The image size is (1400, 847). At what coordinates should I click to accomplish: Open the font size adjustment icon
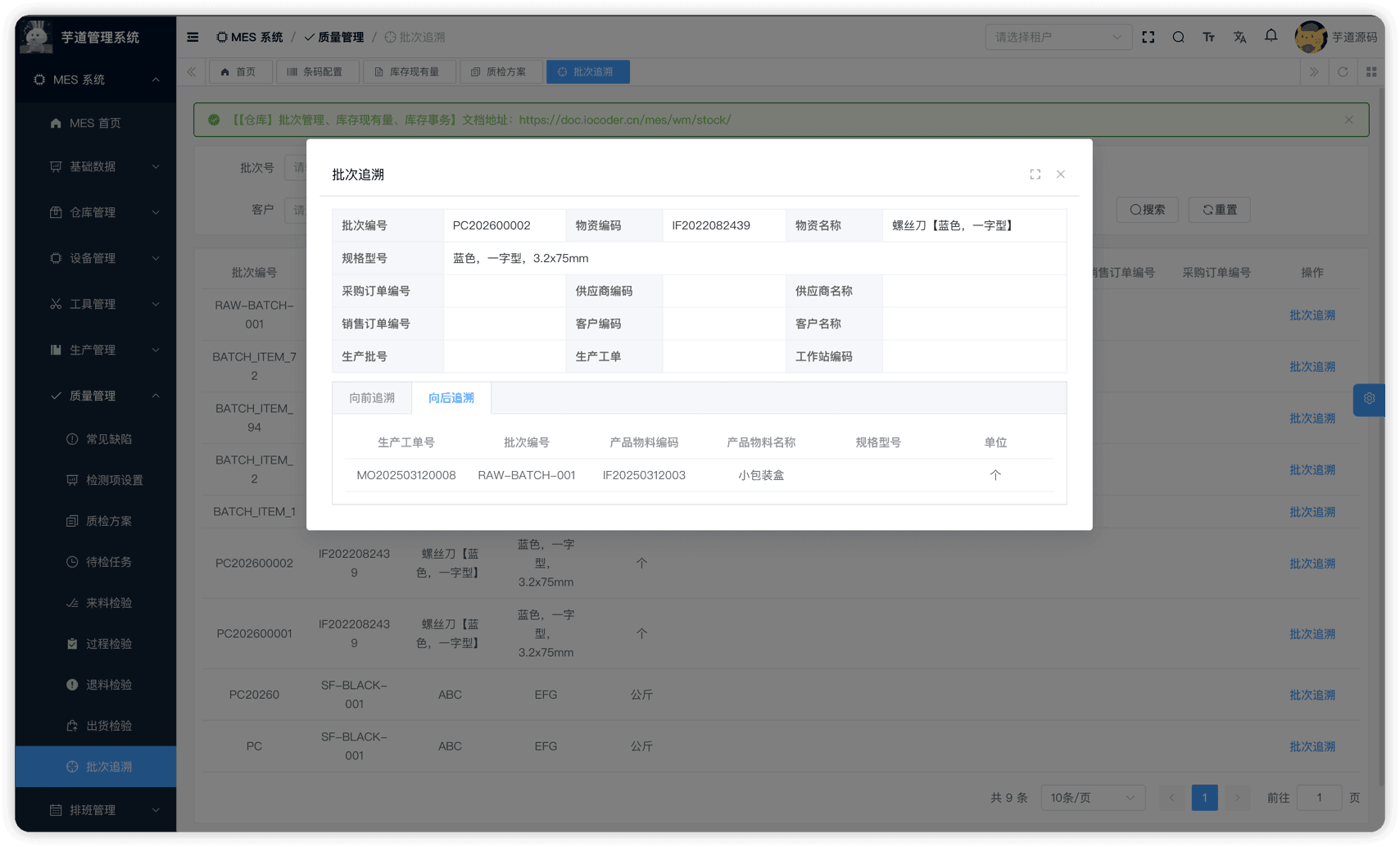(x=1209, y=37)
